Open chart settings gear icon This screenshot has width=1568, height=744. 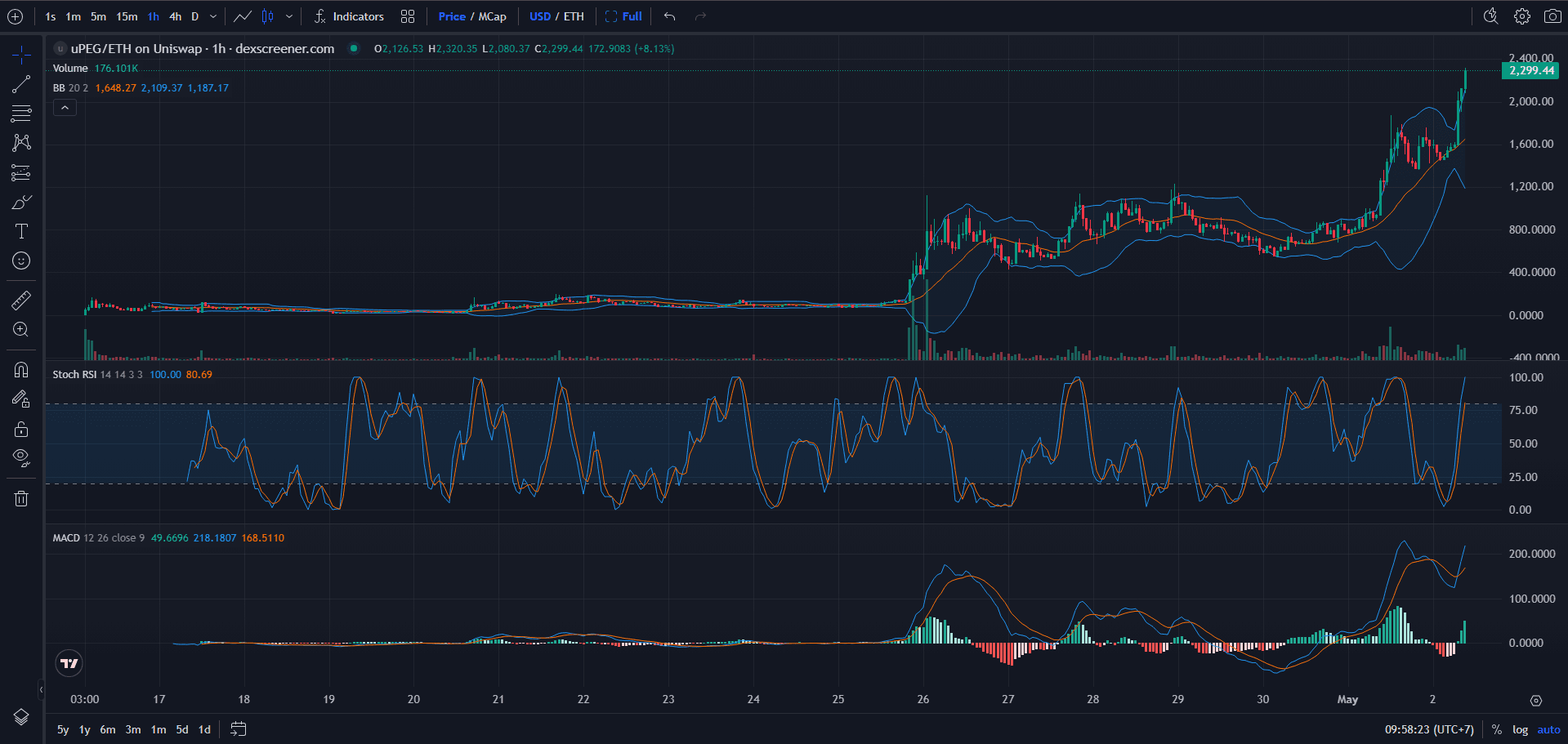click(x=1522, y=16)
